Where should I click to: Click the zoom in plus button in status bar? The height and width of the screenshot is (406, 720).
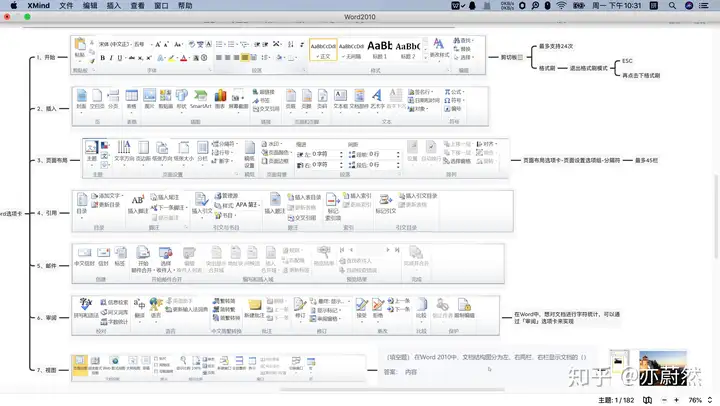click(x=676, y=400)
